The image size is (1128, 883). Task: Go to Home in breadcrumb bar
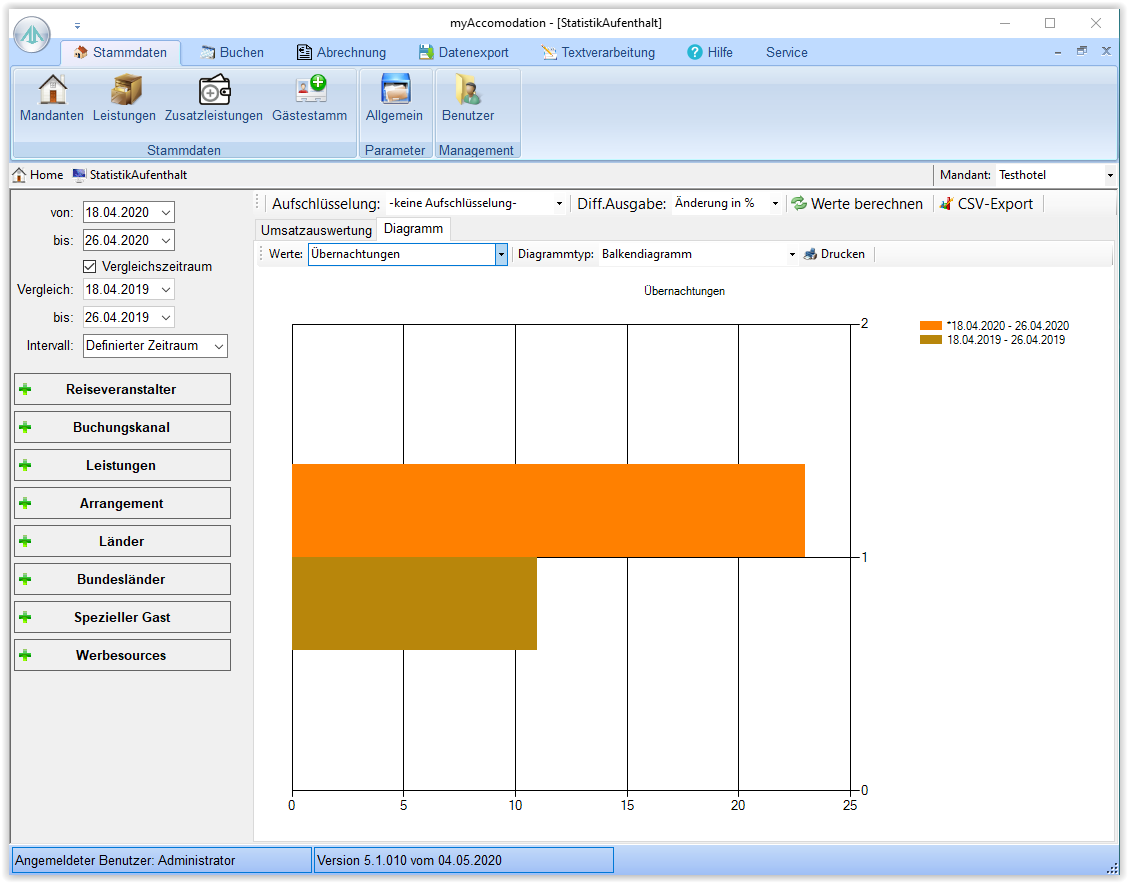[37, 175]
